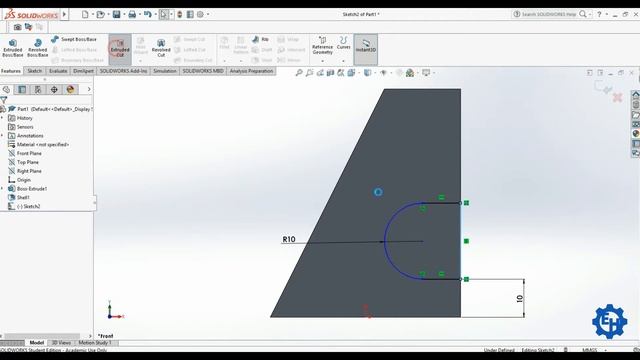The height and width of the screenshot is (360, 640).
Task: Open ConfigurationManager tab
Action: click(x=38, y=89)
